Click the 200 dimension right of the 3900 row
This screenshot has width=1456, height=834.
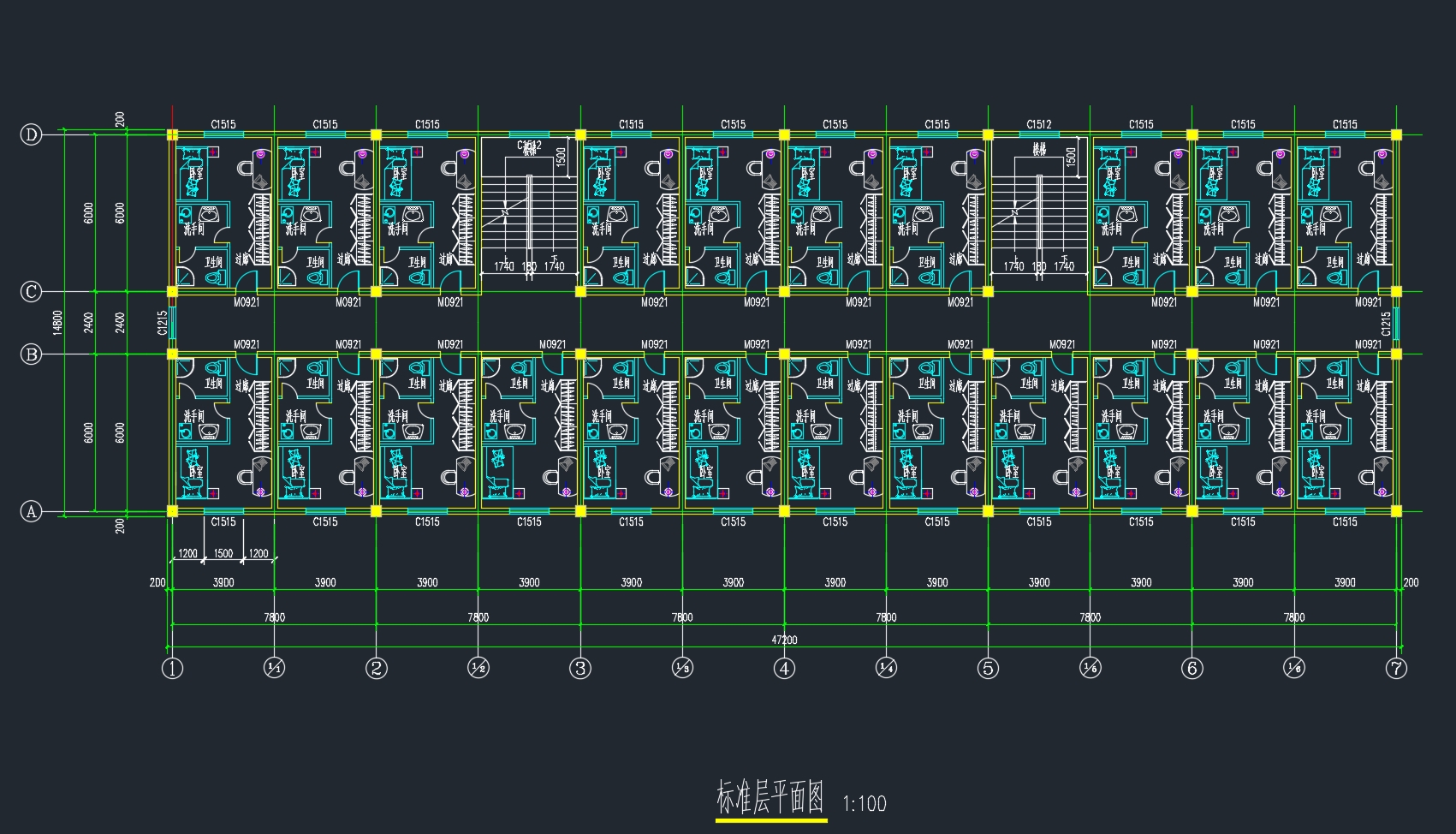click(1411, 582)
